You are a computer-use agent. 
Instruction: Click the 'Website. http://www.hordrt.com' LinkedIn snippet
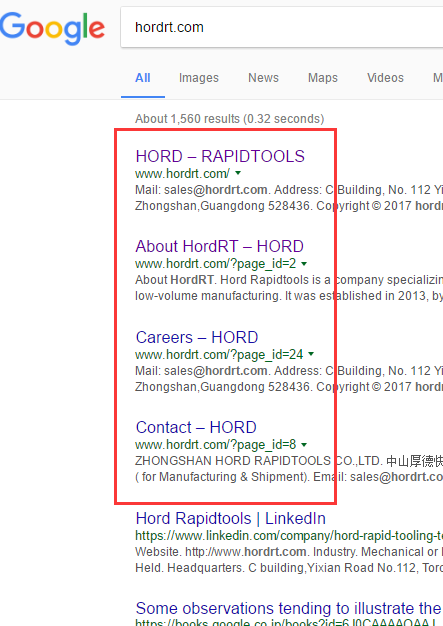[289, 552]
